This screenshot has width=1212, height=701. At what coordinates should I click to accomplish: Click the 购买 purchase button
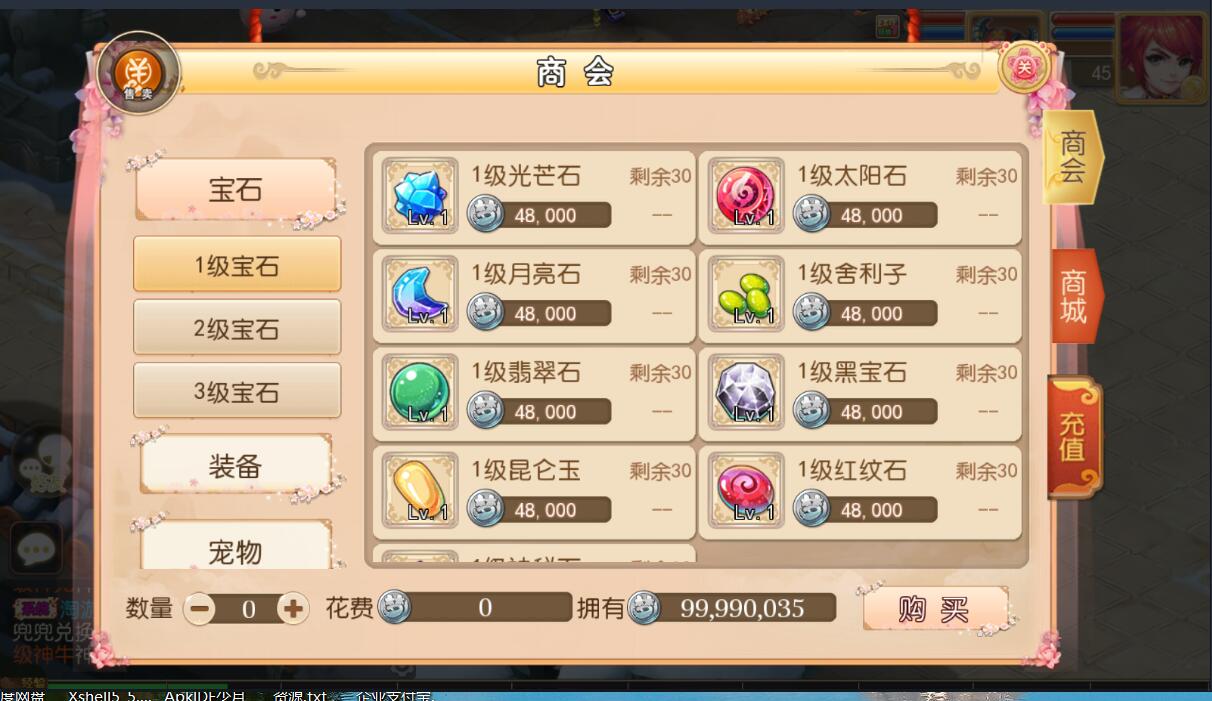pyautogui.click(x=934, y=609)
